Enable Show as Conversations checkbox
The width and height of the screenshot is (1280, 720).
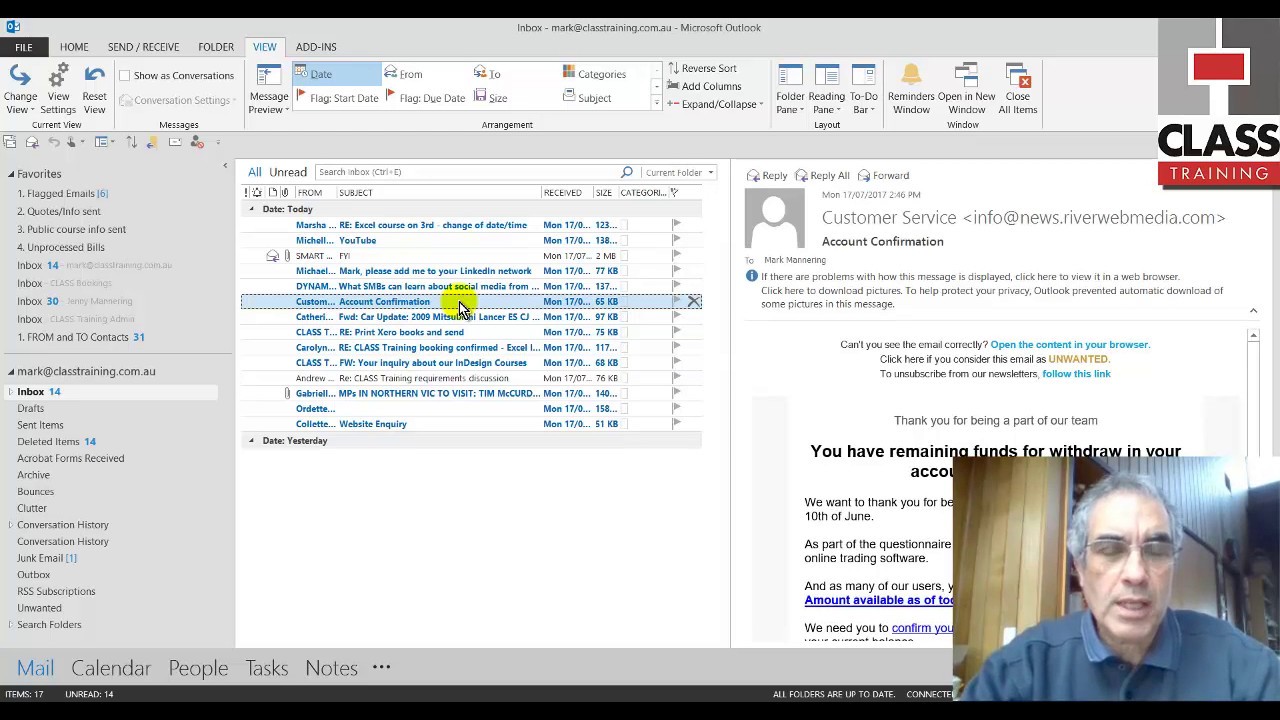[x=125, y=76]
